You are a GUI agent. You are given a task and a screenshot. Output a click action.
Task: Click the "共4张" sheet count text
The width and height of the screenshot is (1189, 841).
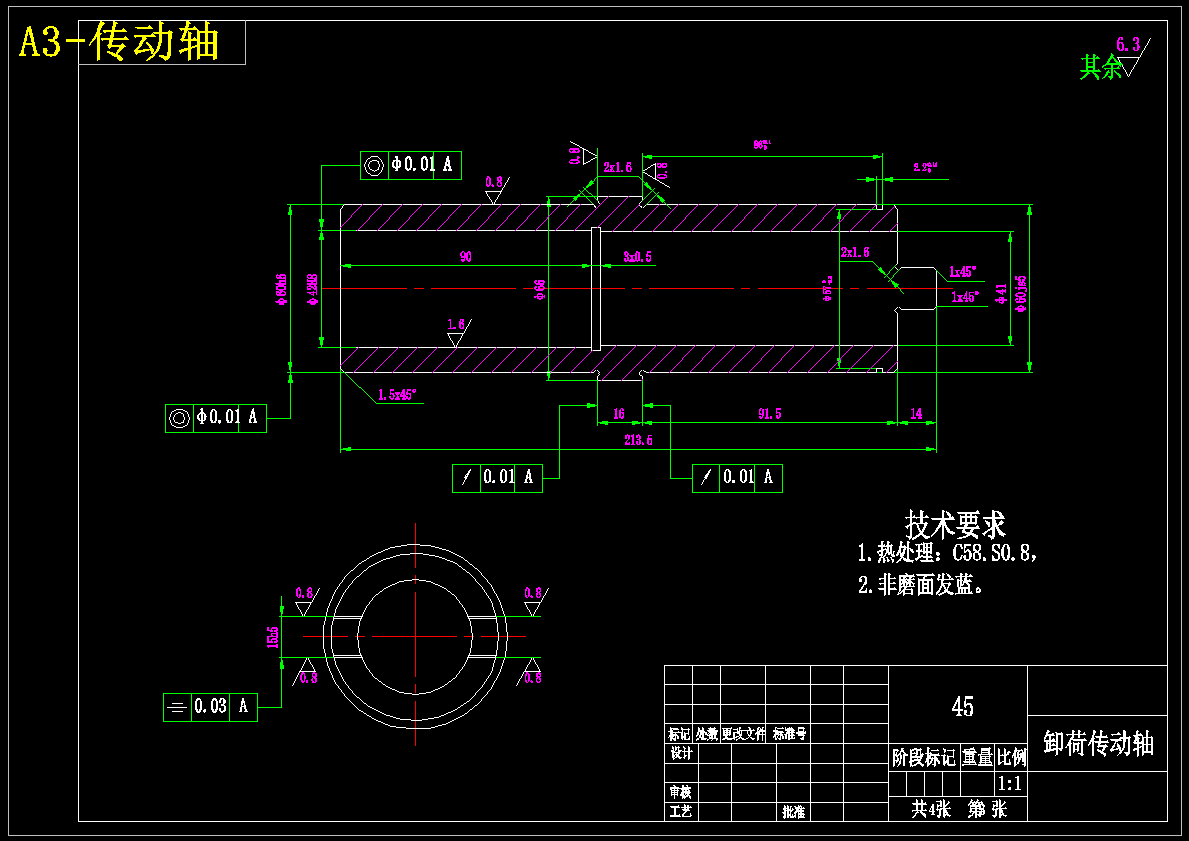tap(930, 809)
